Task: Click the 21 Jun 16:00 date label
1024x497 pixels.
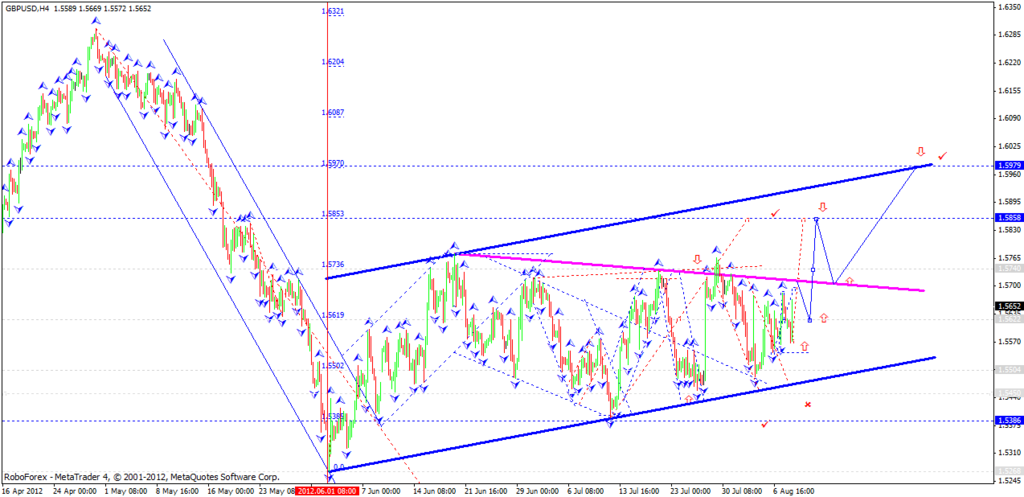Action: coord(485,490)
